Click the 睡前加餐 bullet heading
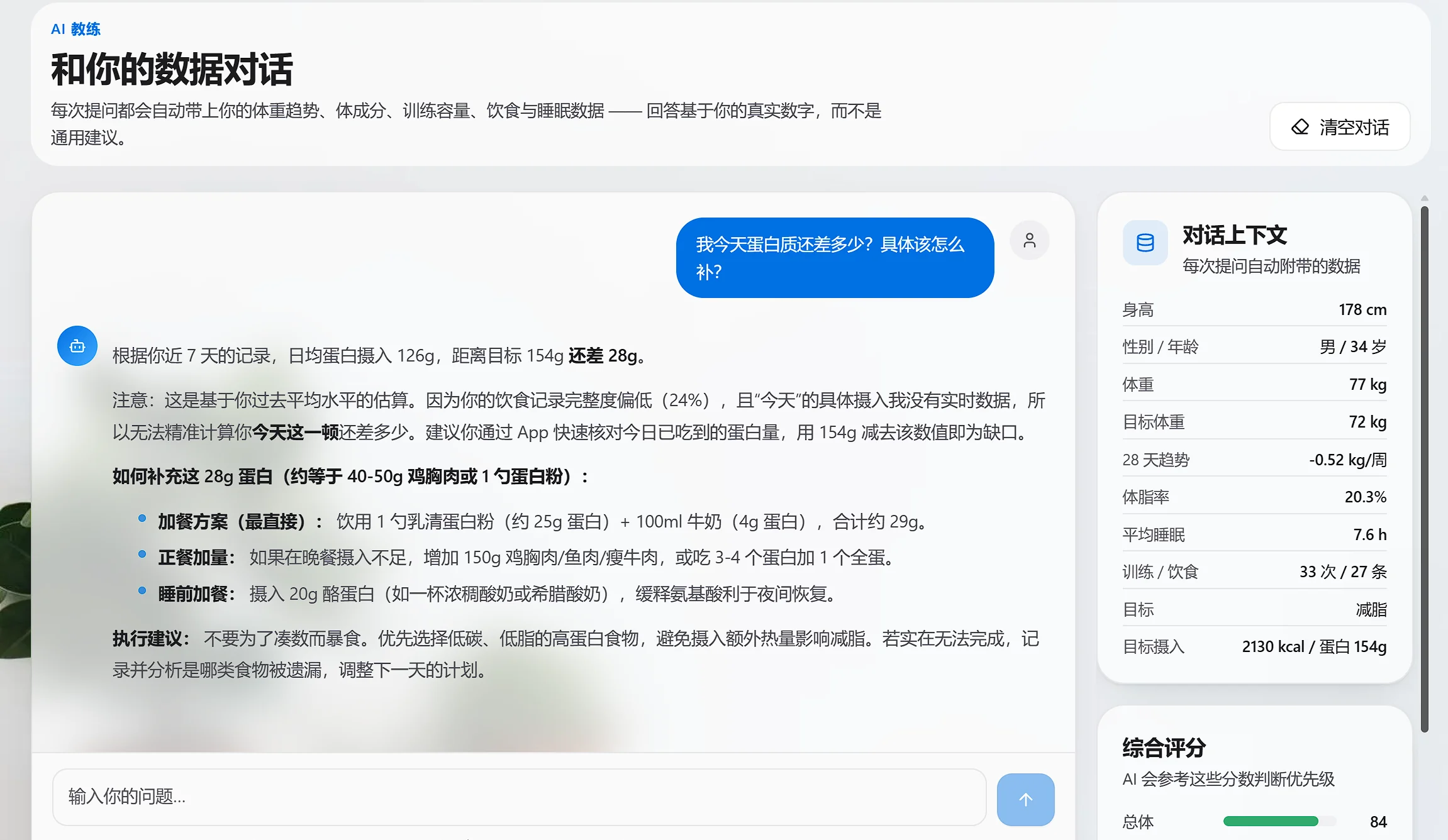This screenshot has height=840, width=1448. [x=196, y=594]
